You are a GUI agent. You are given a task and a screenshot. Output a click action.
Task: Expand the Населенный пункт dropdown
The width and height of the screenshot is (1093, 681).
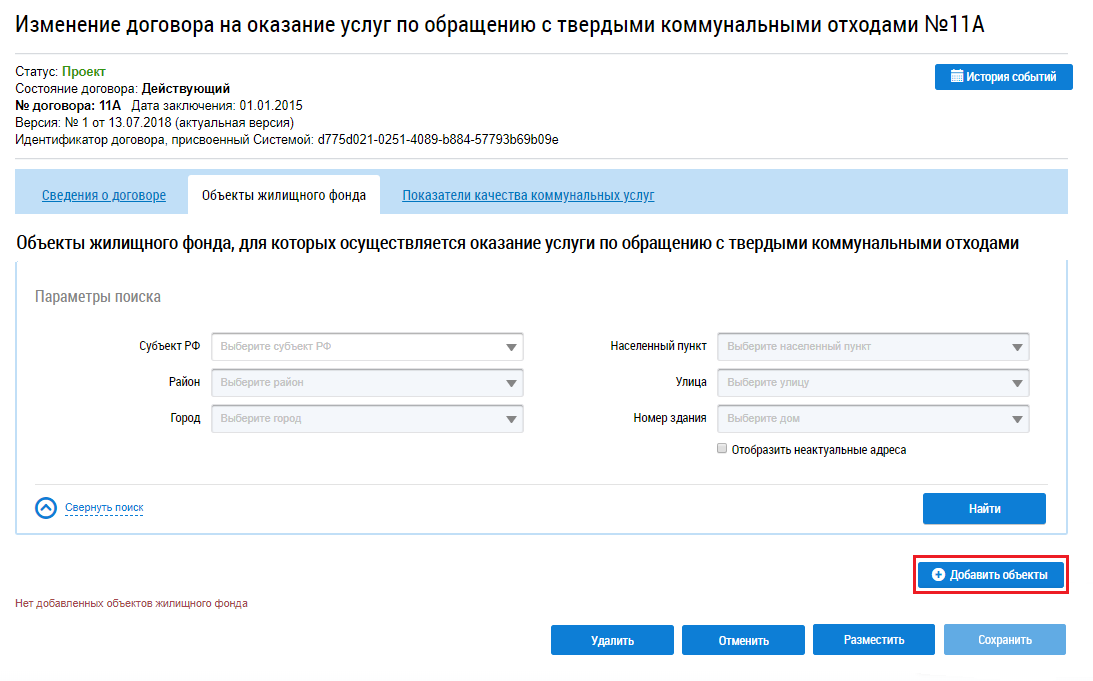tap(873, 347)
